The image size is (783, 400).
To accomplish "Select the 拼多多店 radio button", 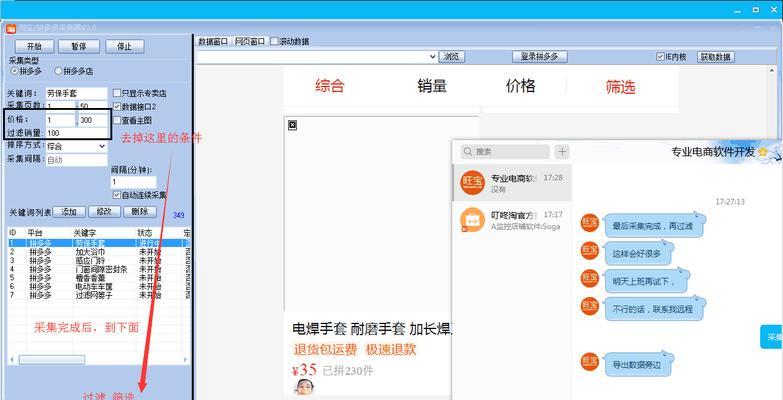I will tap(58, 71).
